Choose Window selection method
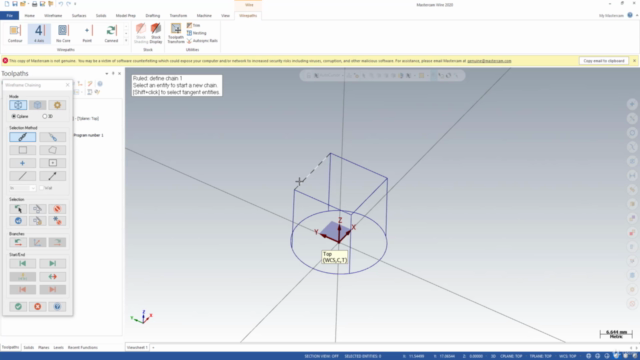Viewport: 640px width, 360px height. click(22, 150)
